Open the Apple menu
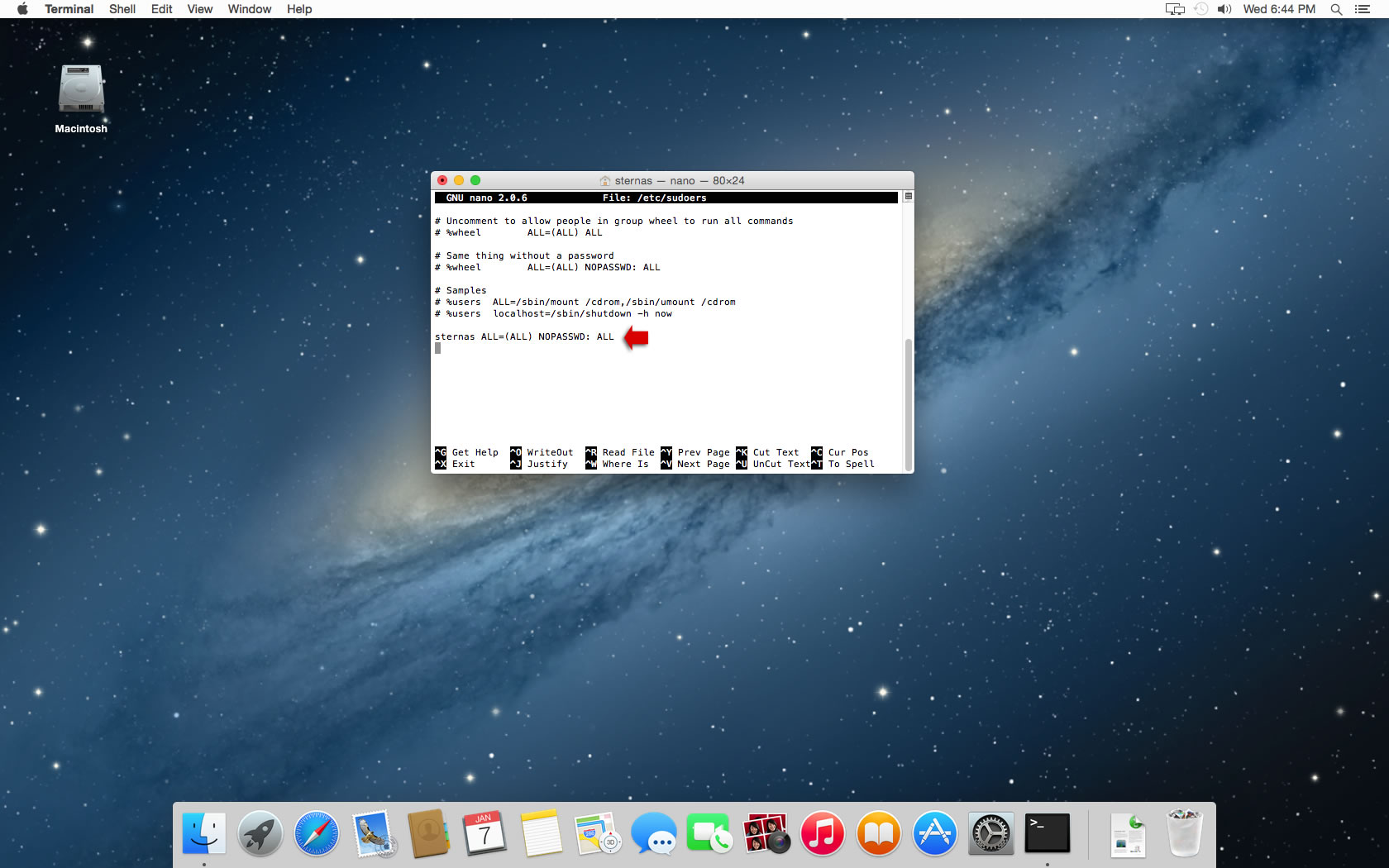1389x868 pixels. pos(22,9)
